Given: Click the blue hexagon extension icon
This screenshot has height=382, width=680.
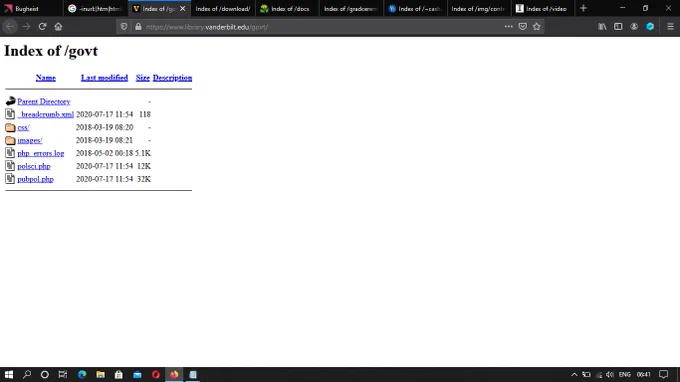Looking at the screenshot, I should pyautogui.click(x=650, y=26).
